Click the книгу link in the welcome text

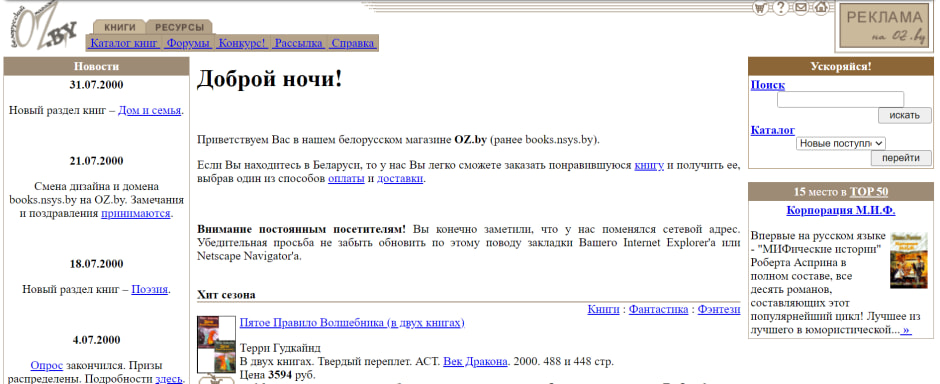click(x=649, y=165)
